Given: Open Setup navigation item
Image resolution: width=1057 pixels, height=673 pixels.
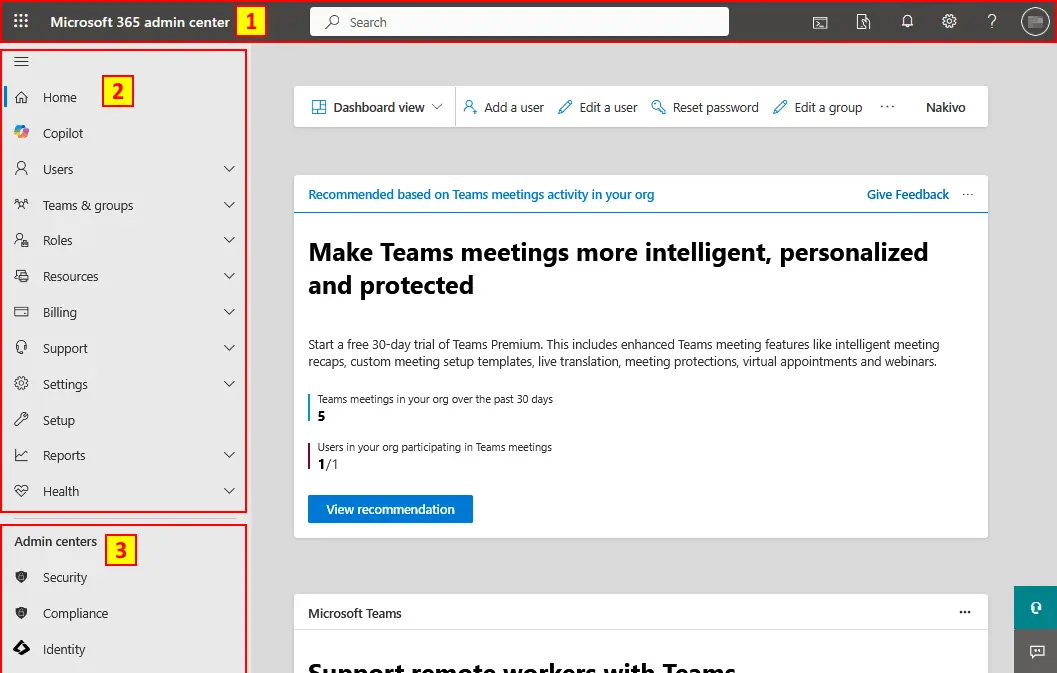Looking at the screenshot, I should 59,420.
